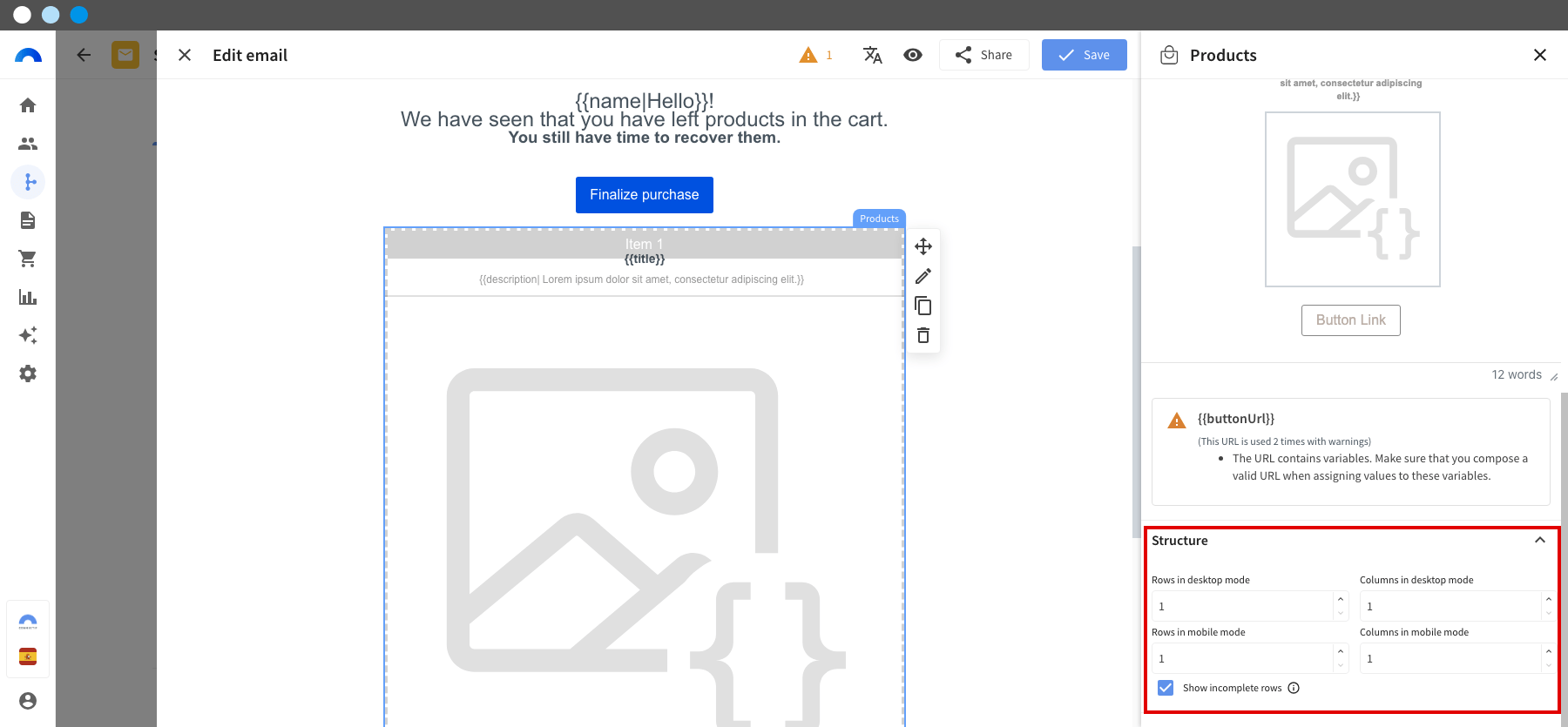Screen dimensions: 1568x727
Task: Click info icon next to Show incomplete rows
Action: click(x=1294, y=688)
